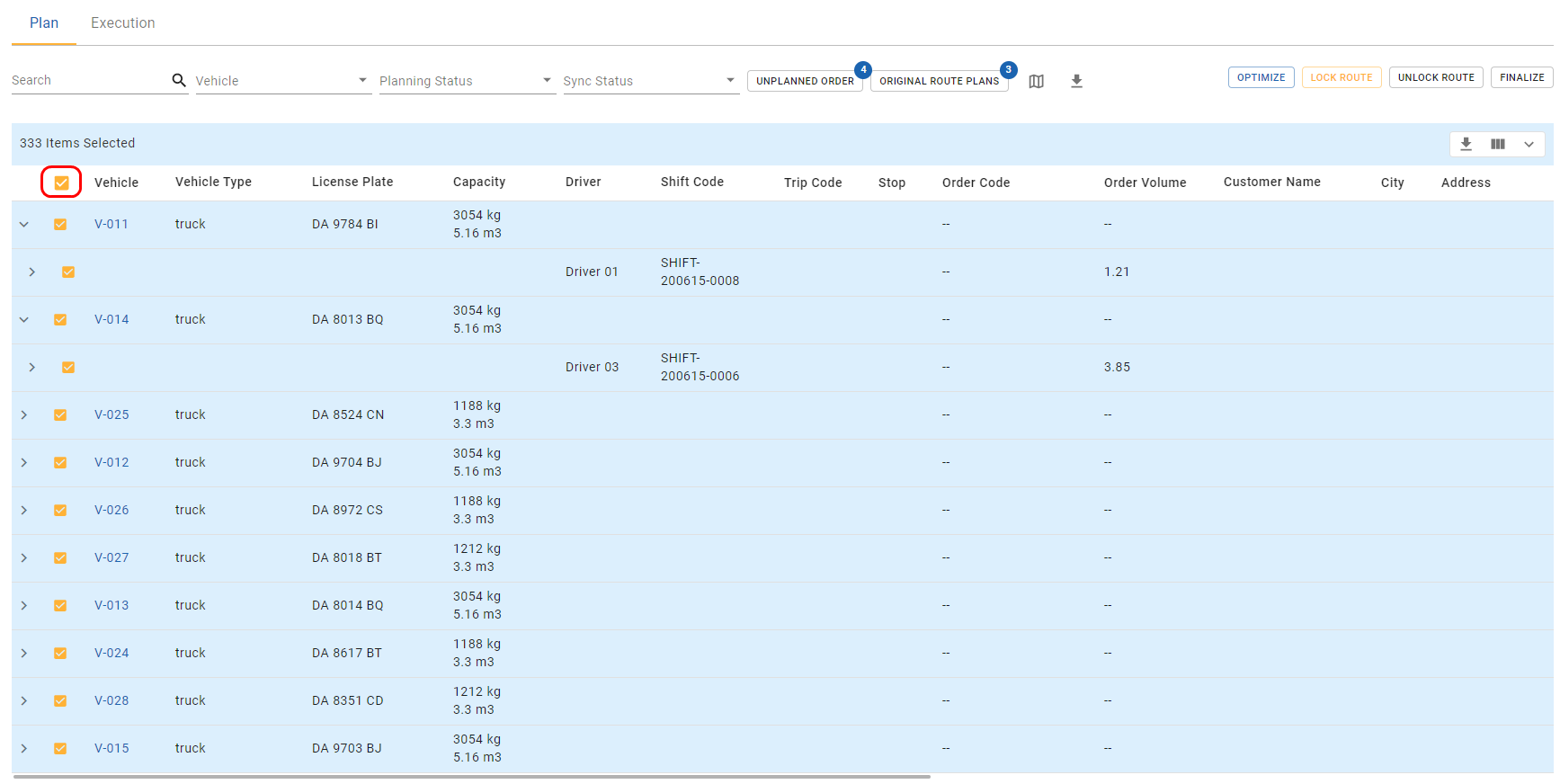
Task: Expand the V-028 vehicle row
Action: [24, 700]
